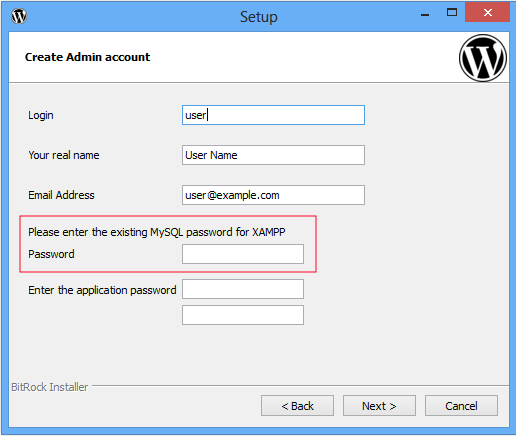Click the BitRock Installer label
This screenshot has width=516, height=436.
click(x=50, y=387)
